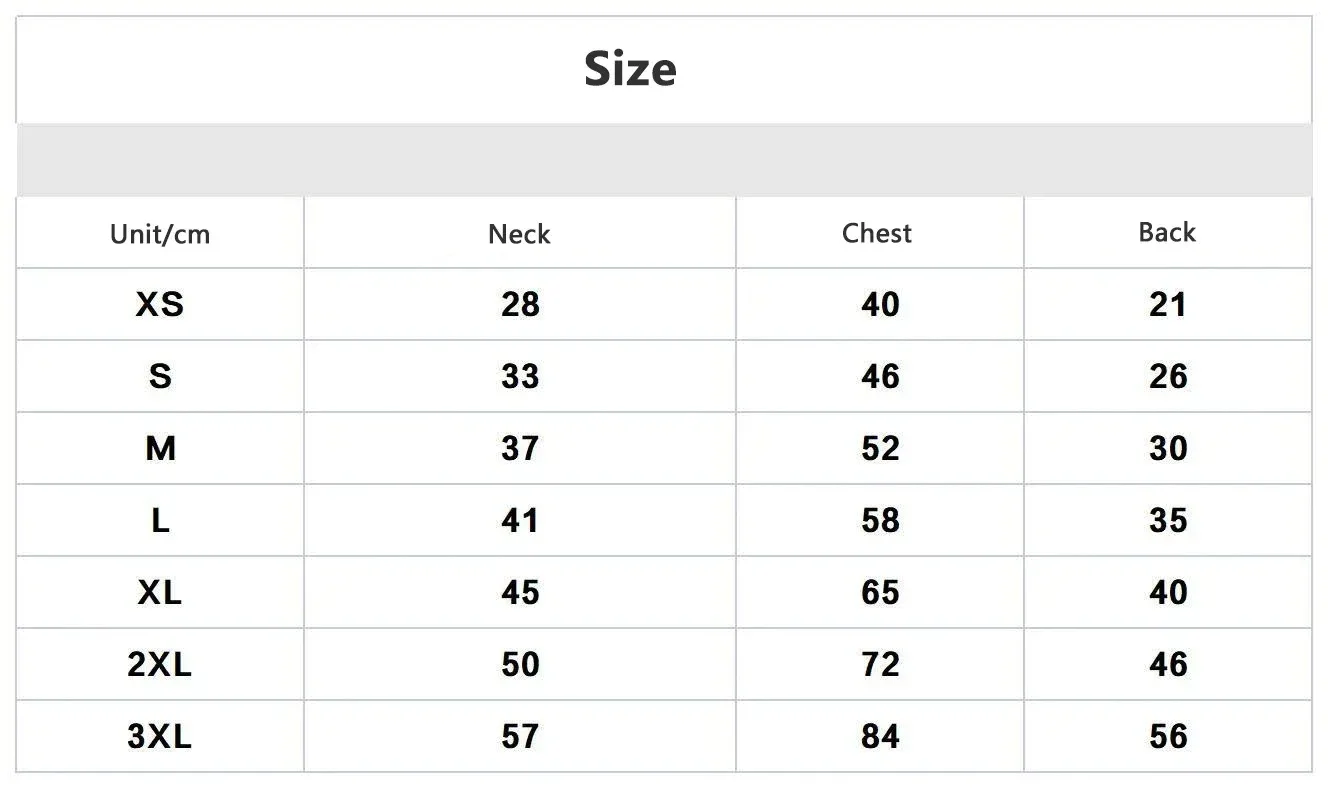1328x788 pixels.
Task: Click the gray band below Size title
Action: pyautogui.click(x=664, y=160)
